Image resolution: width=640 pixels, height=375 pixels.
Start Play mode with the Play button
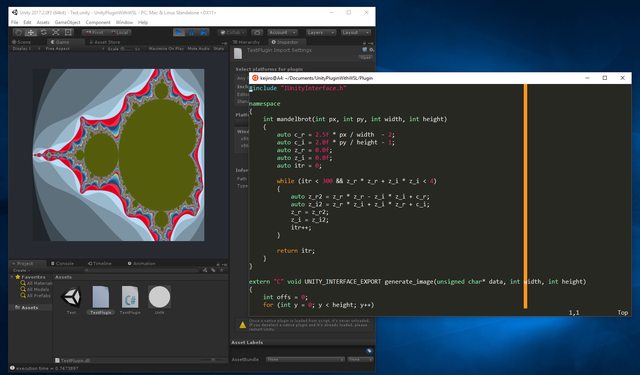coord(179,32)
